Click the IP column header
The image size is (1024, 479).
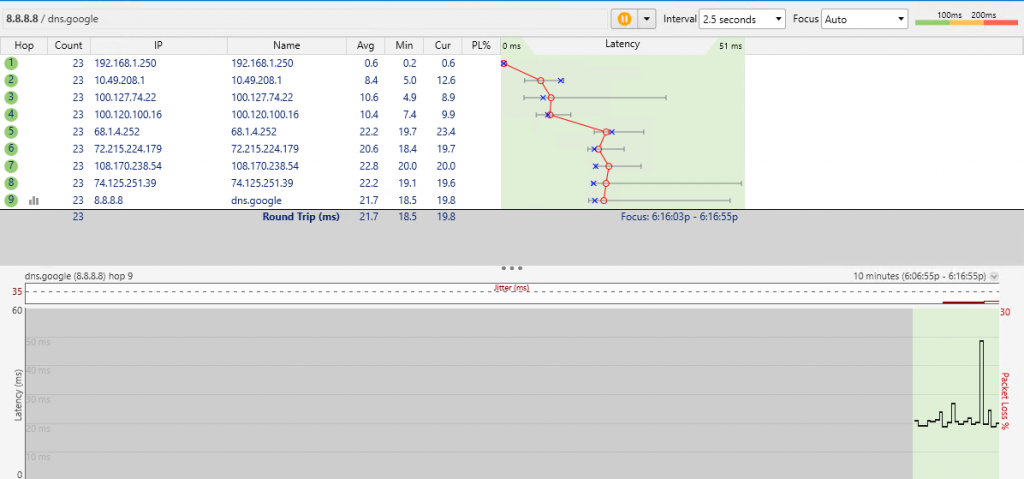pyautogui.click(x=158, y=46)
